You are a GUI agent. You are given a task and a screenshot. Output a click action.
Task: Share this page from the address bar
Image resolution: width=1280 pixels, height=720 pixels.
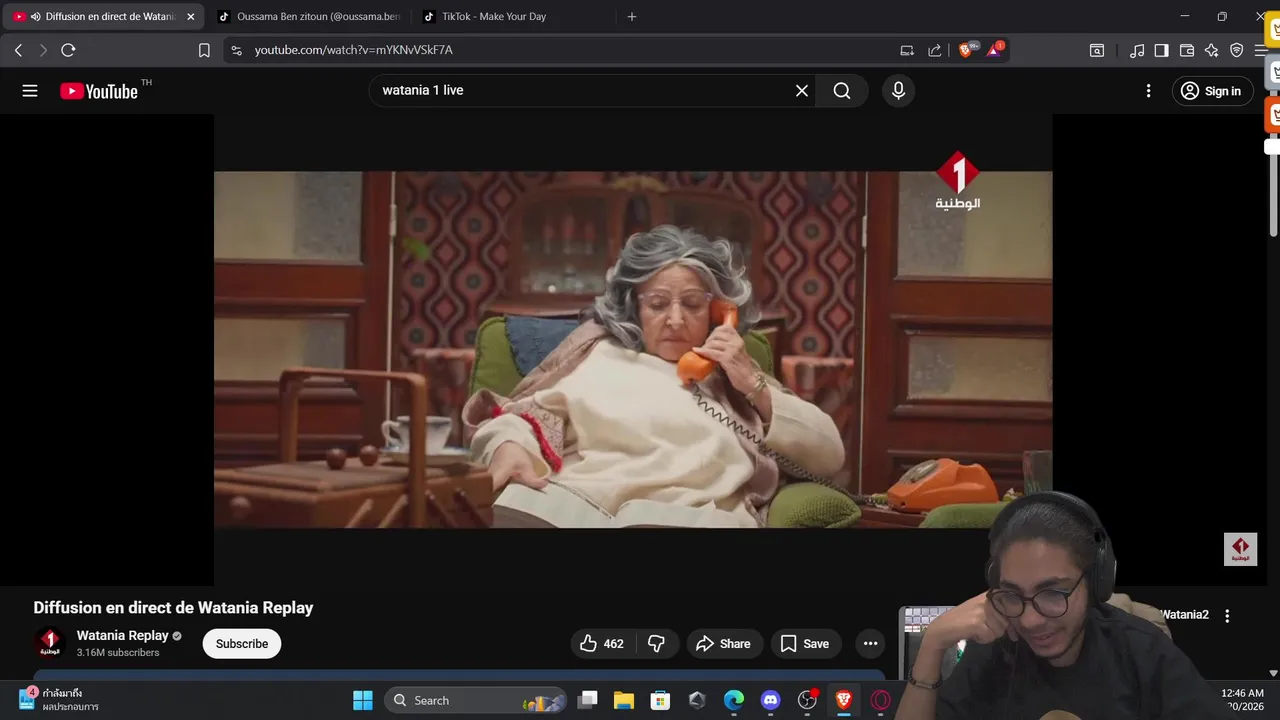(x=935, y=50)
